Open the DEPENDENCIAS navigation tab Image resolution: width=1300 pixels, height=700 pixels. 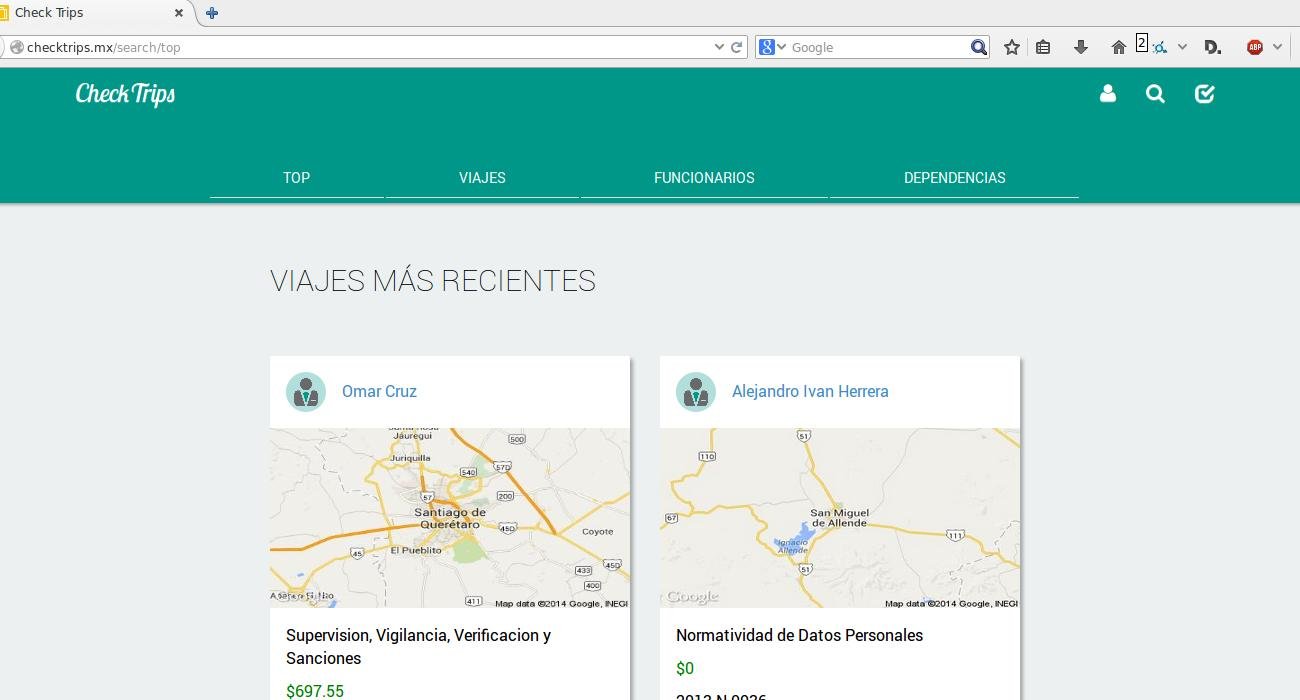point(954,178)
